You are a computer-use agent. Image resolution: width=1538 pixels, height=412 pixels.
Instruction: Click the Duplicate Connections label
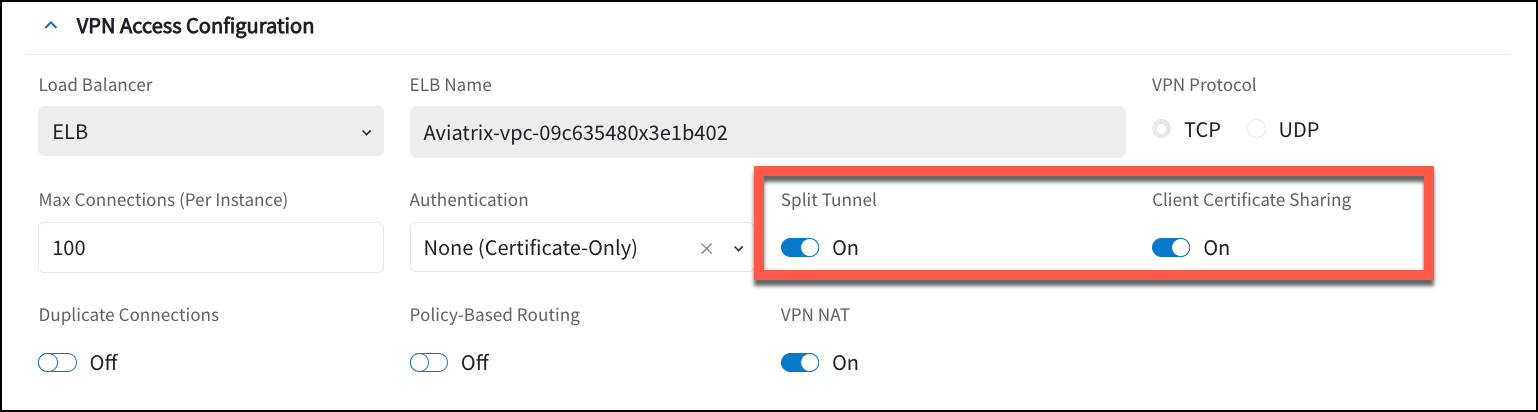coord(128,315)
